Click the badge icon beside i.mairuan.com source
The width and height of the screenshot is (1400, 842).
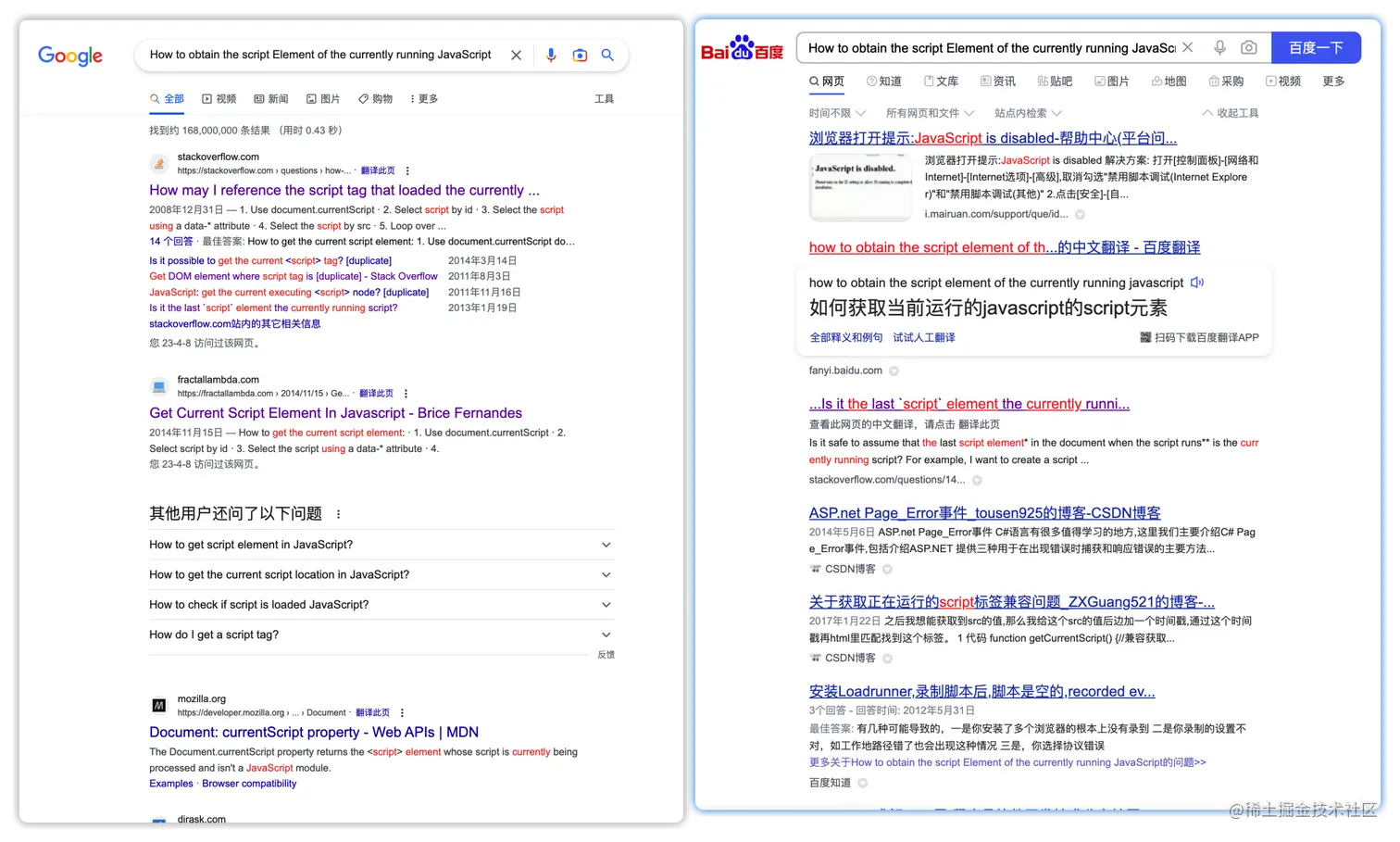(x=1080, y=215)
